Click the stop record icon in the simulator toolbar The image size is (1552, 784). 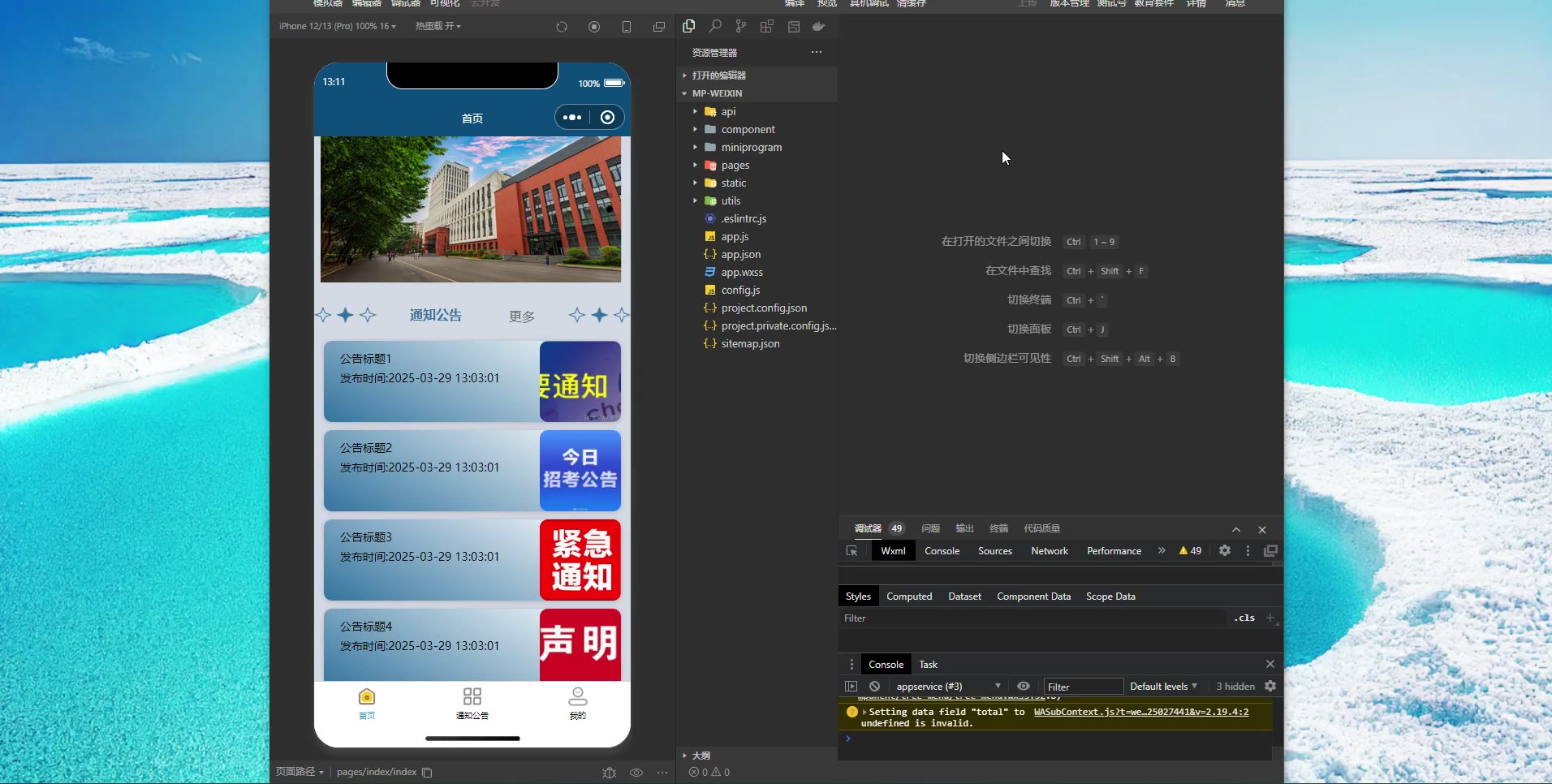(x=594, y=27)
